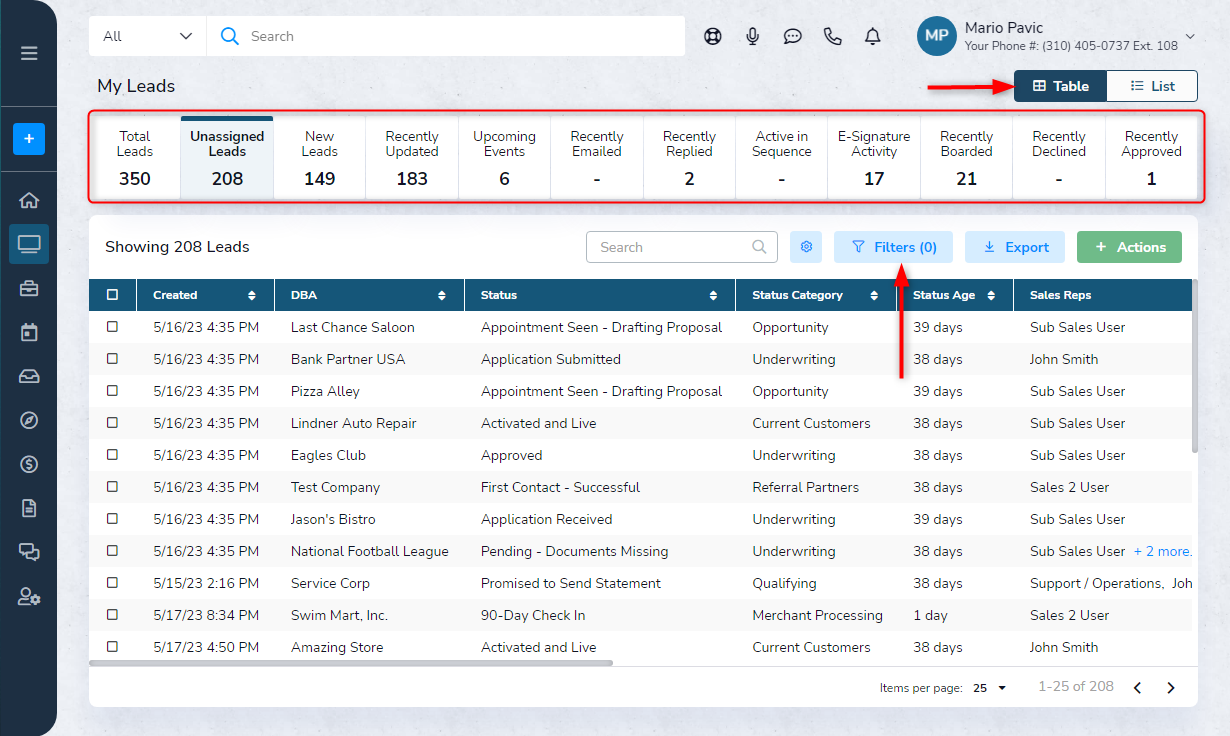Switch to List view
The image size is (1230, 736).
(1152, 86)
